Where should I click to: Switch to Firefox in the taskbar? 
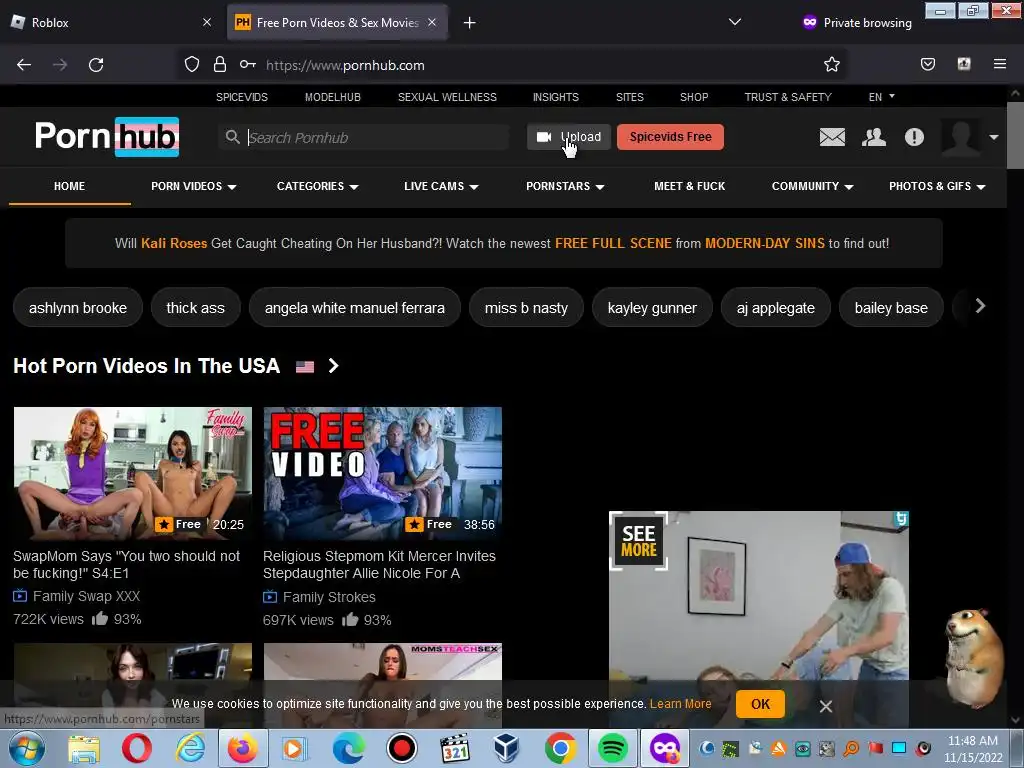242,748
